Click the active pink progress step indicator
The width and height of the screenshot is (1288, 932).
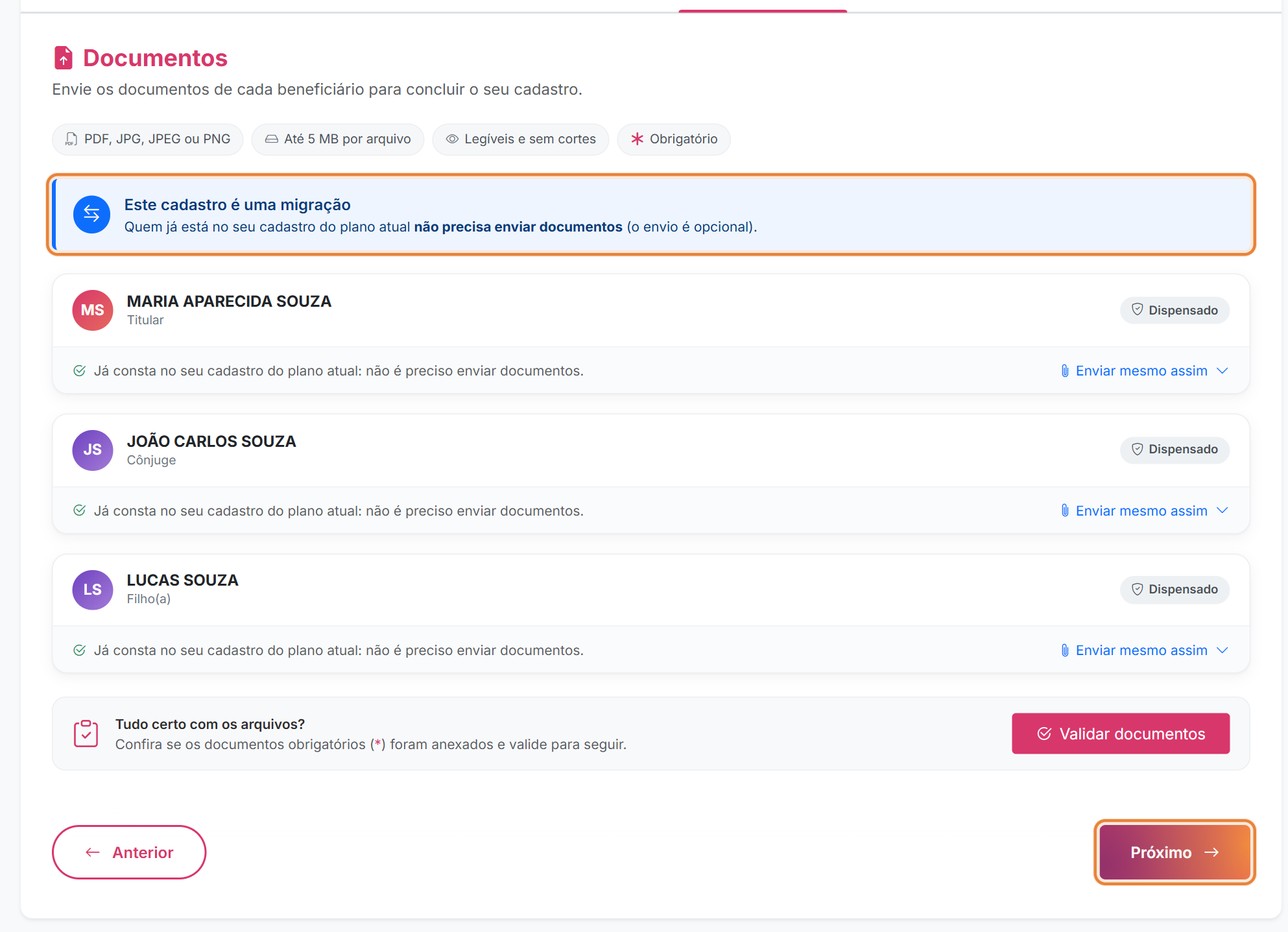point(763,11)
